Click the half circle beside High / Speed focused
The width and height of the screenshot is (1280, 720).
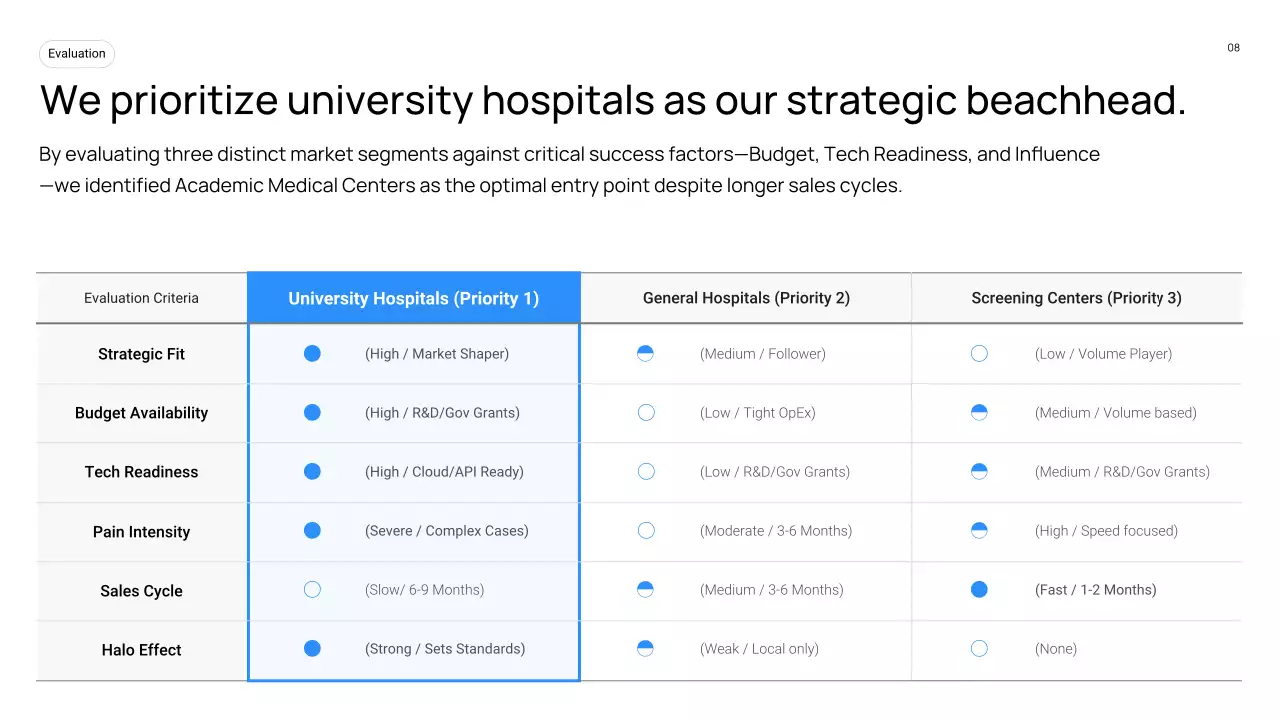tap(979, 531)
